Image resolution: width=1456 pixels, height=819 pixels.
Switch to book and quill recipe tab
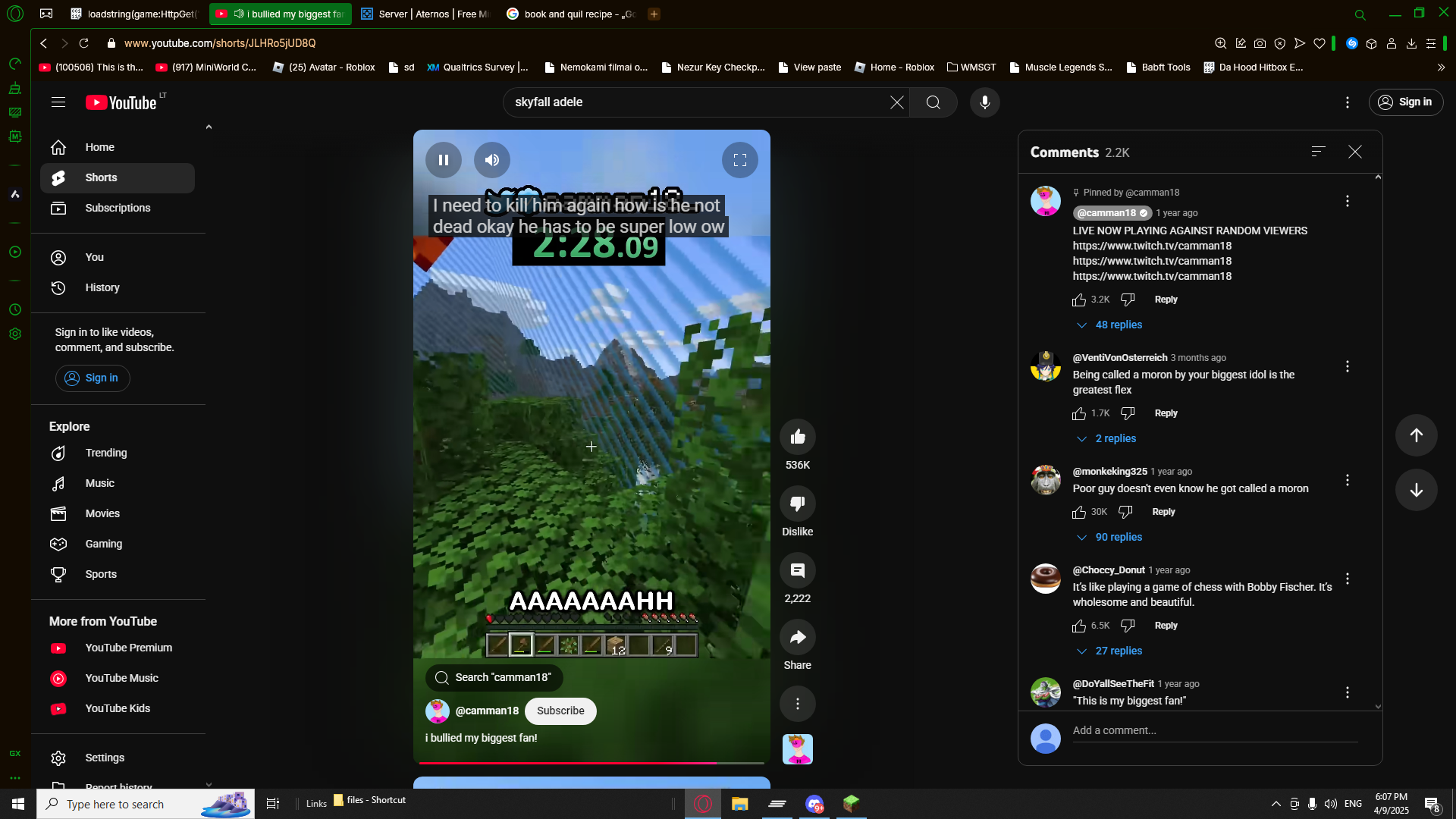[x=571, y=14]
